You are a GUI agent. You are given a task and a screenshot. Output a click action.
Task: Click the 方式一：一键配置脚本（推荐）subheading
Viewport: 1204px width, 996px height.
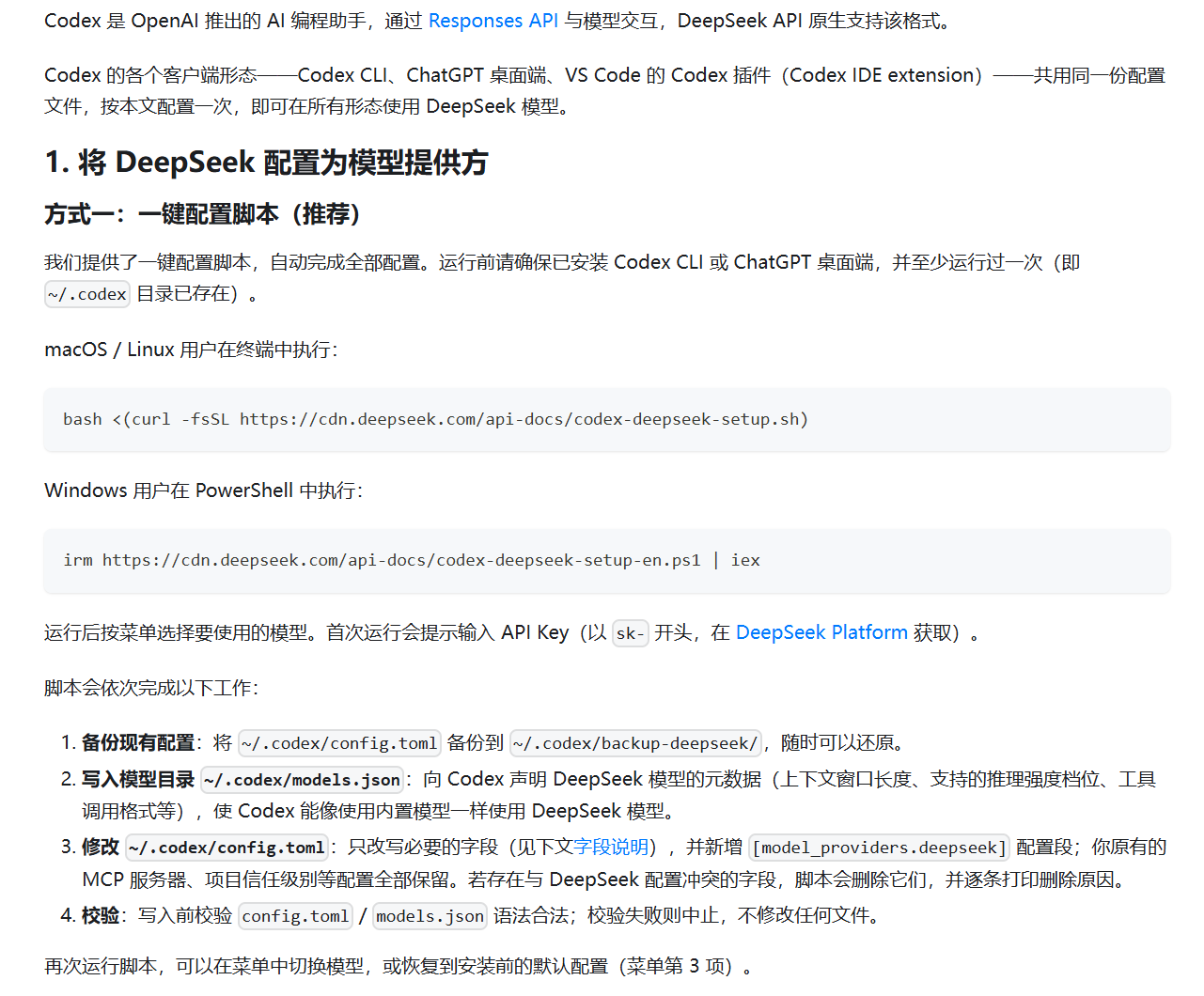pos(202,214)
